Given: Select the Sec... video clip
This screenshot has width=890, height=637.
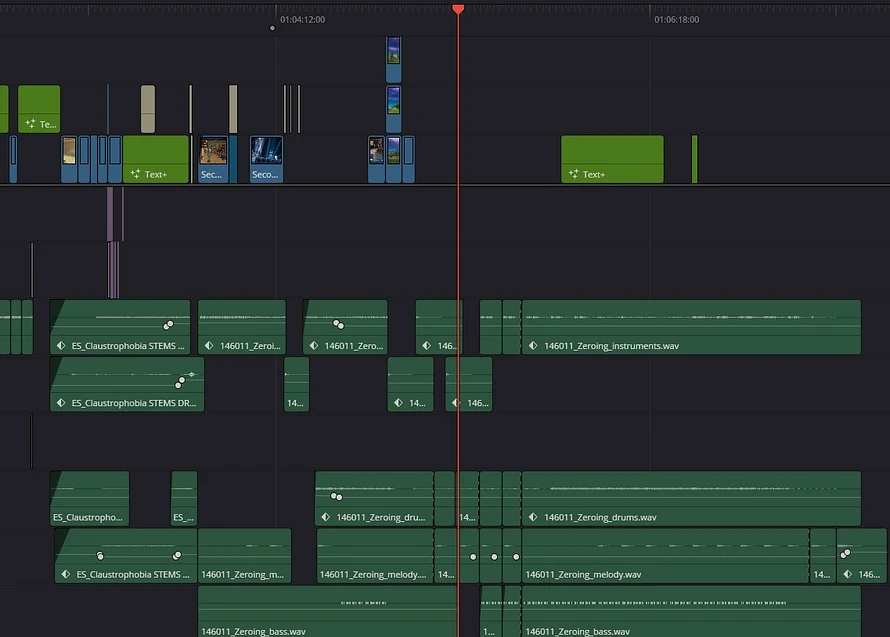Looking at the screenshot, I should coord(213,159).
